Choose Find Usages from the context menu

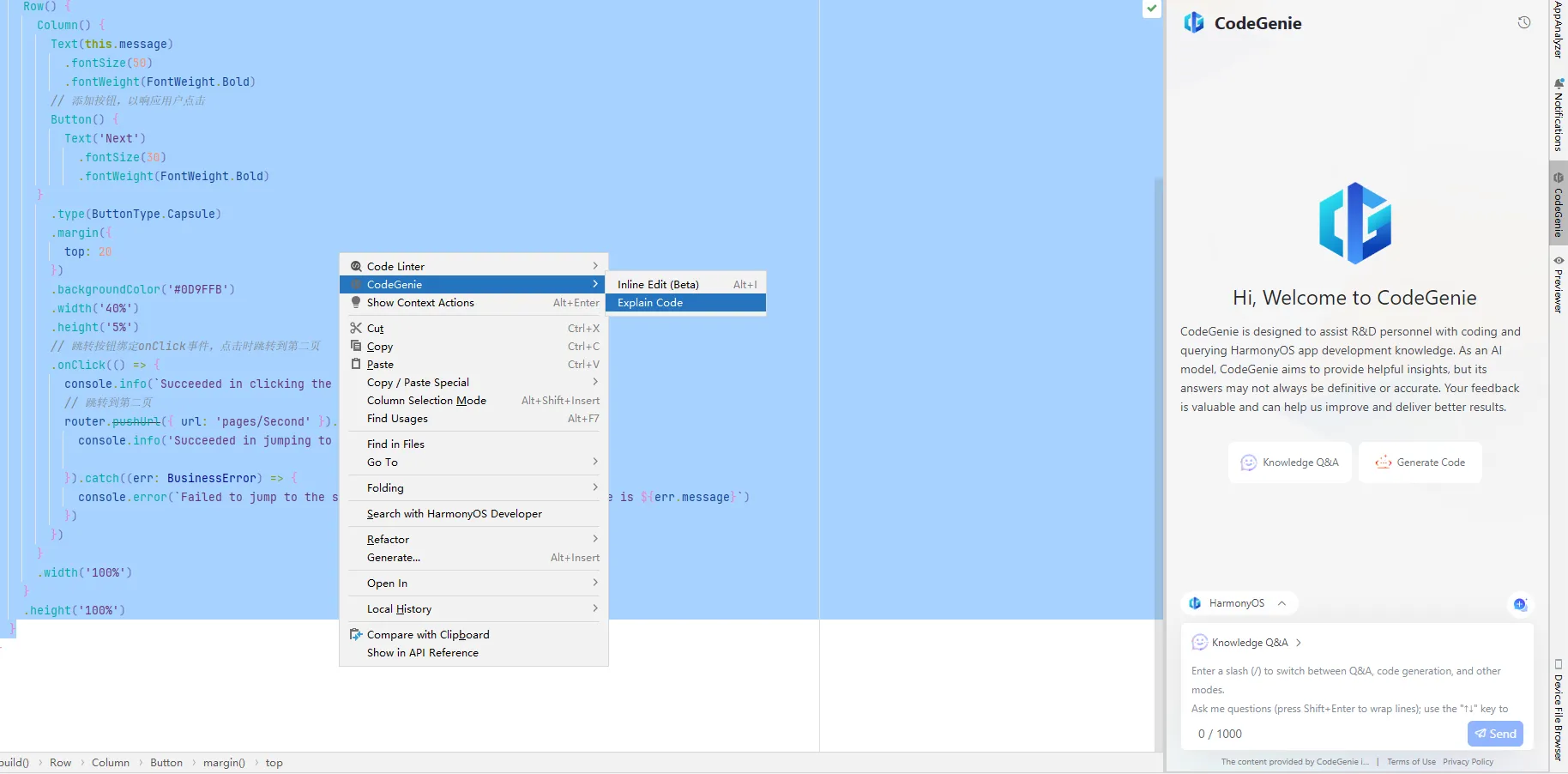[473, 419]
